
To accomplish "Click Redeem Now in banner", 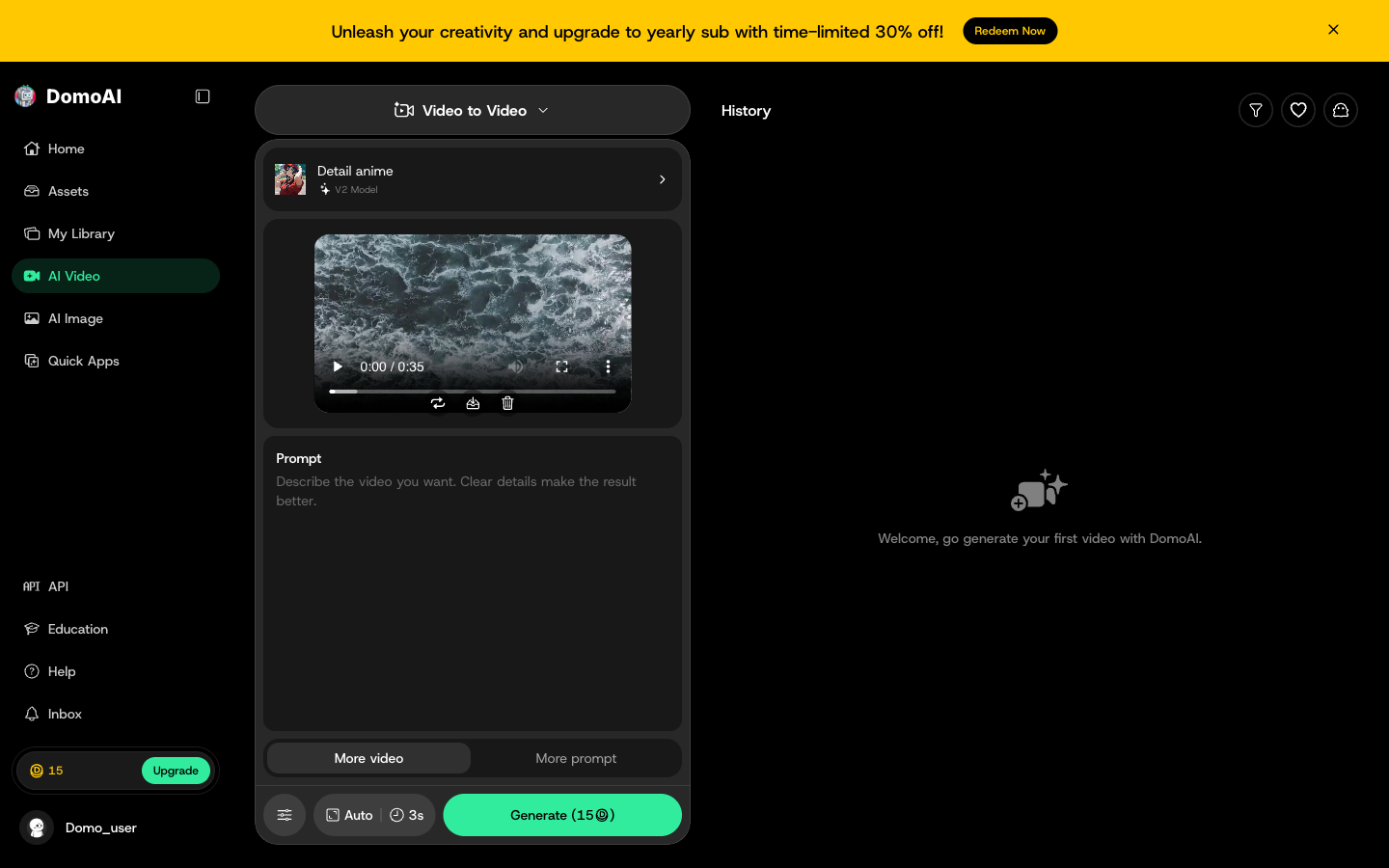I will pyautogui.click(x=1010, y=31).
